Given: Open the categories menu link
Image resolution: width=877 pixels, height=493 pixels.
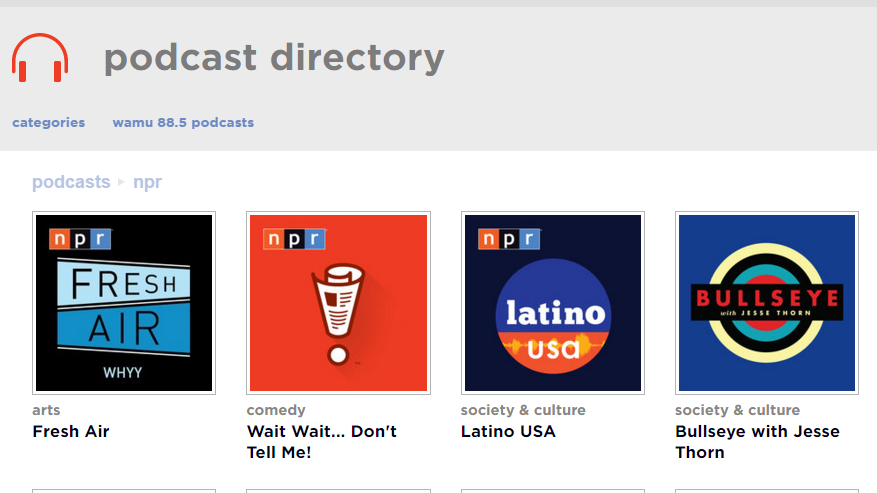Looking at the screenshot, I should coord(48,123).
